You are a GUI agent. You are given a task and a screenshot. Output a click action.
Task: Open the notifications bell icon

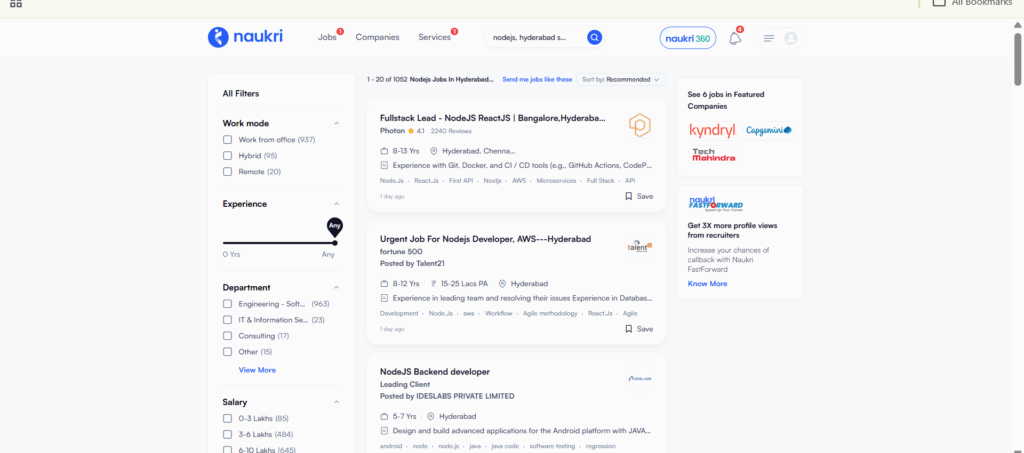(735, 38)
